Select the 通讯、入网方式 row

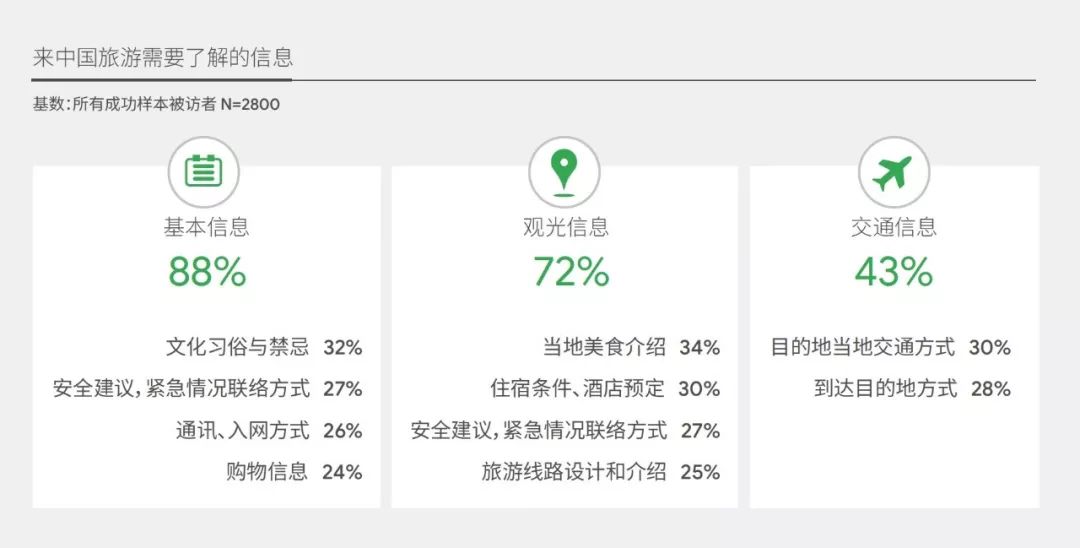269,431
